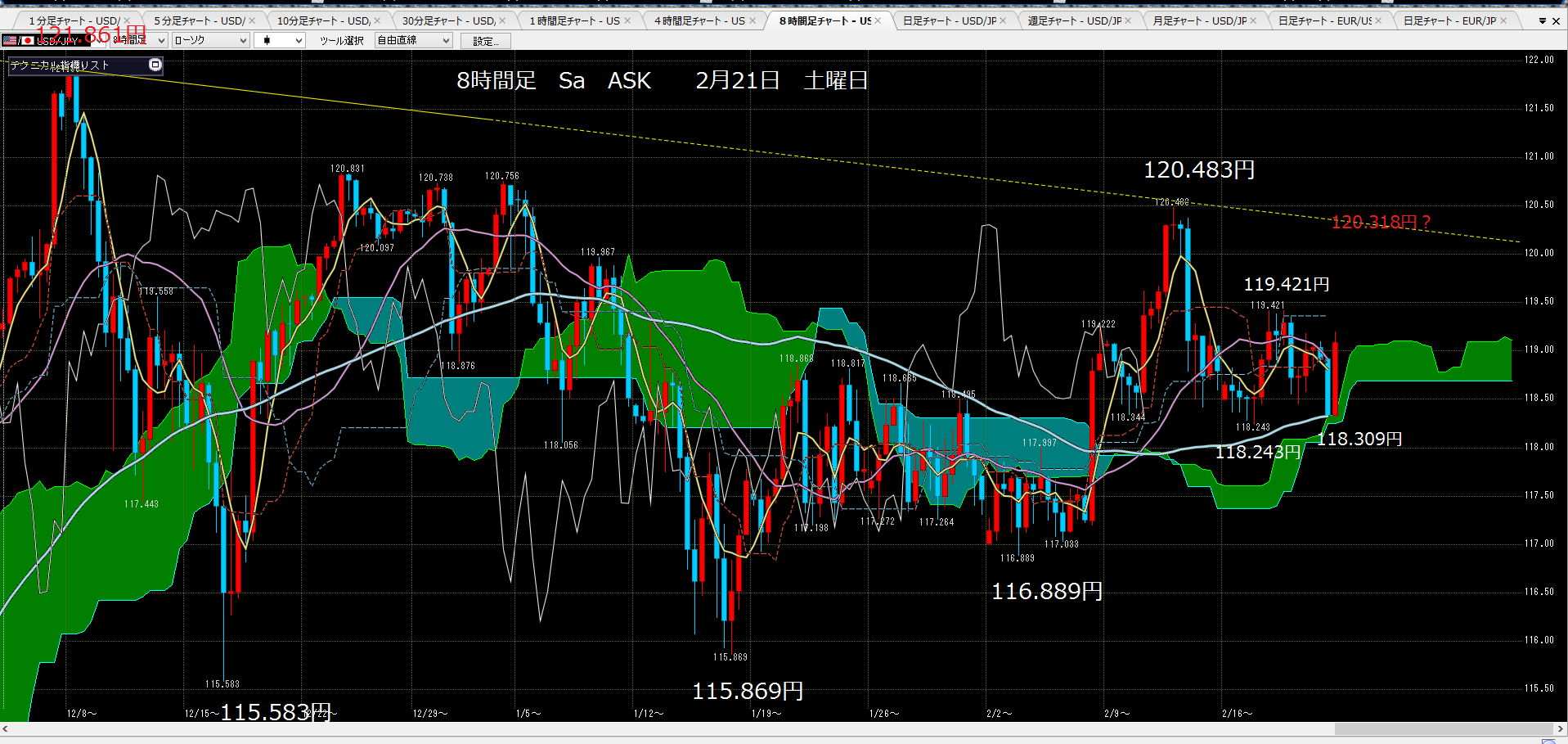Screen dimensions: 1568x744
Task: Click the chart title text 8時間足 Sa ASK
Action: click(x=554, y=80)
